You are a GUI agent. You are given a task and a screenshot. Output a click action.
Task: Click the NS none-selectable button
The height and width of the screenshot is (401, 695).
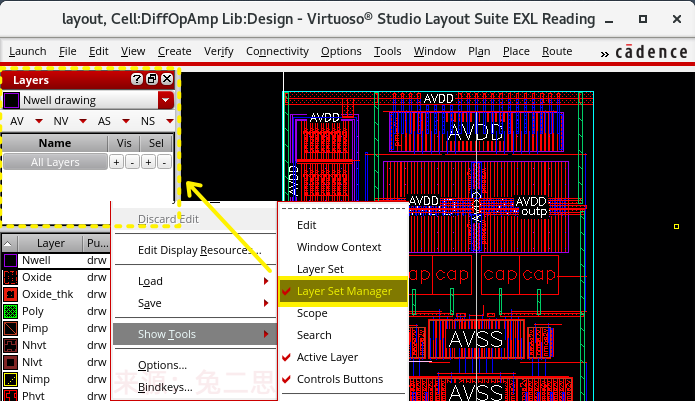pos(148,121)
